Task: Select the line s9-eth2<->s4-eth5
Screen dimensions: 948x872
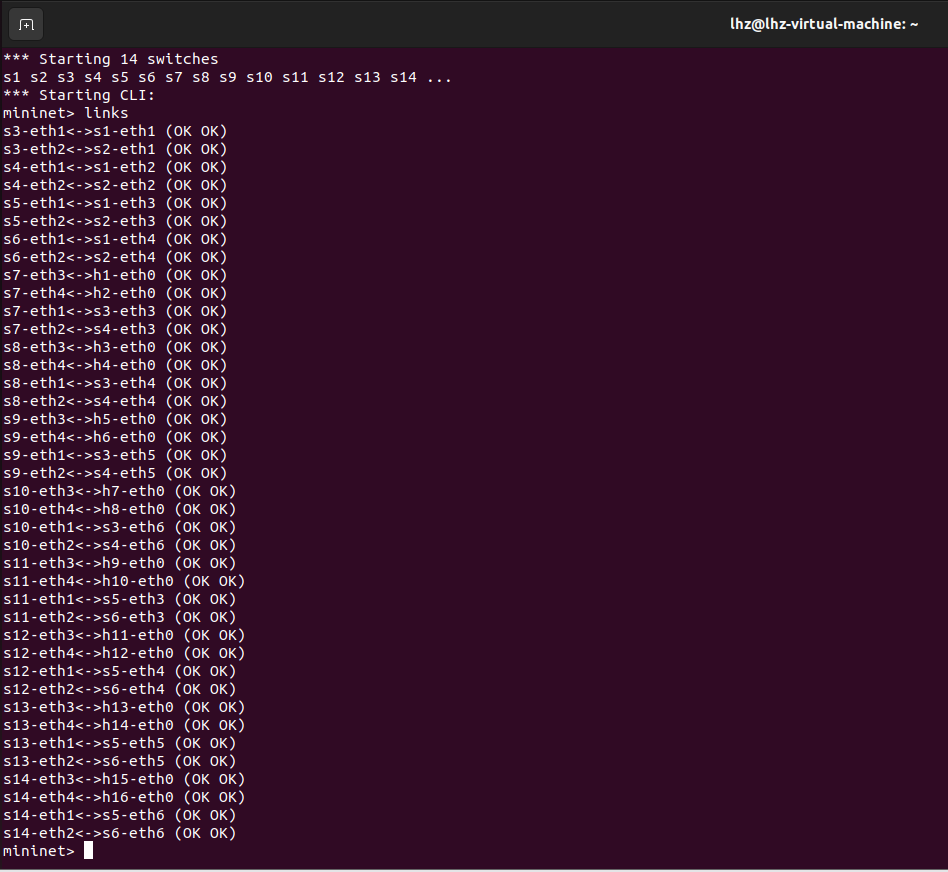Action: [x=115, y=473]
